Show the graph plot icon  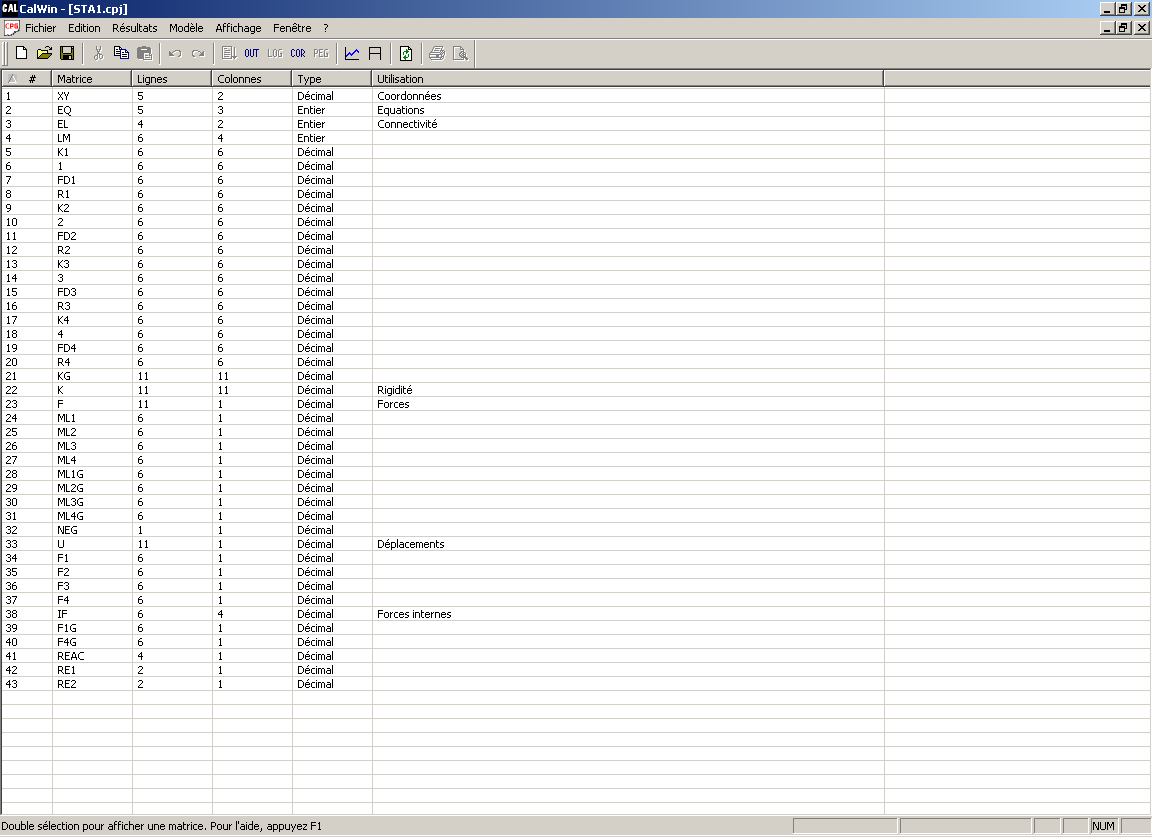pyautogui.click(x=352, y=53)
